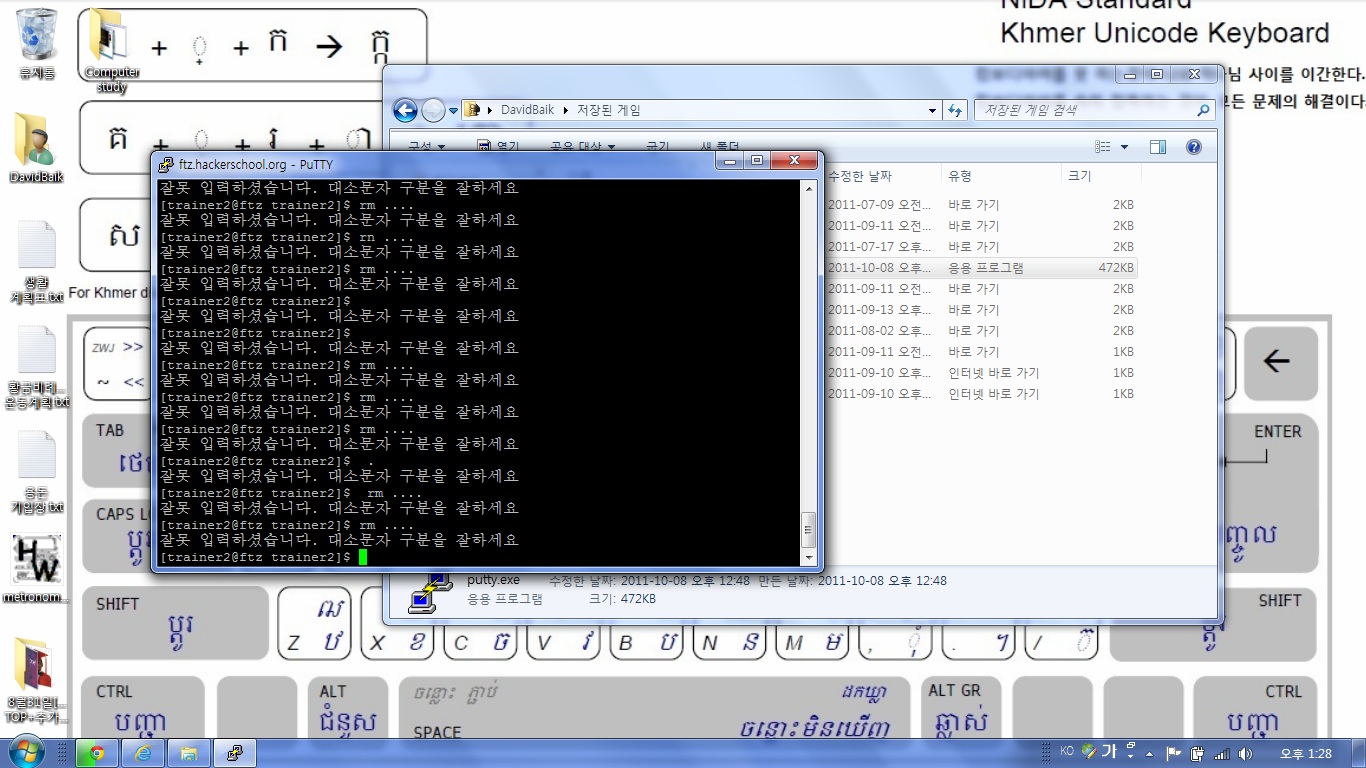Show hidden tray icons arrow
Viewport: 1366px width, 768px height.
(1149, 753)
